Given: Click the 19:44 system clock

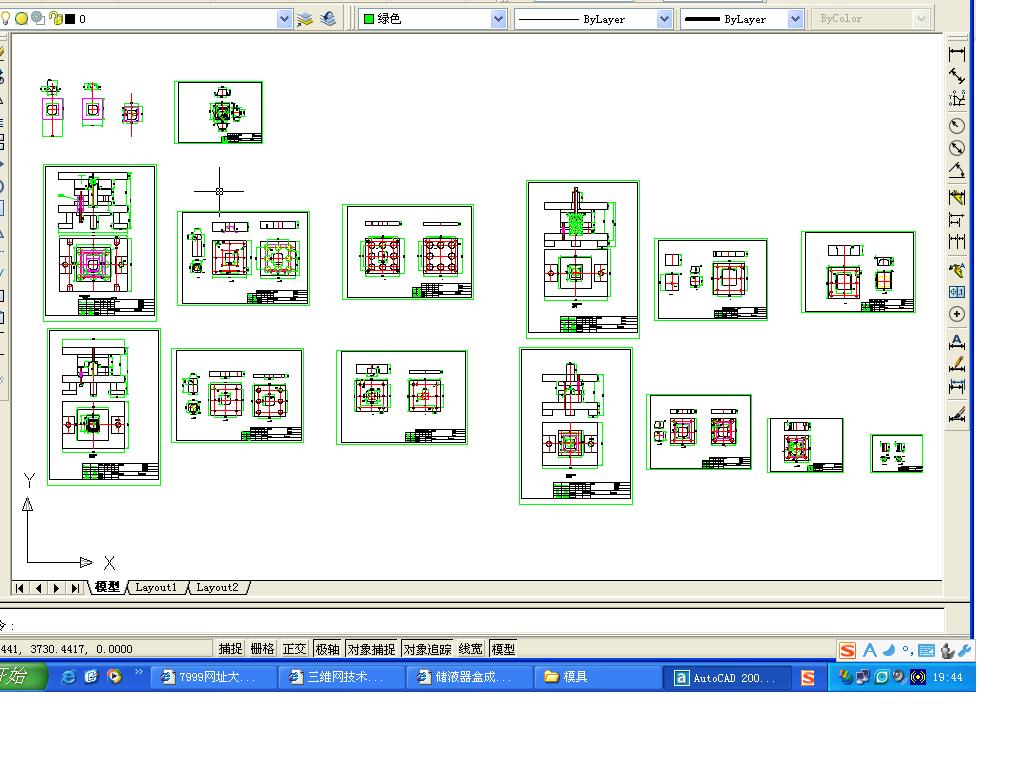Looking at the screenshot, I should [x=947, y=677].
